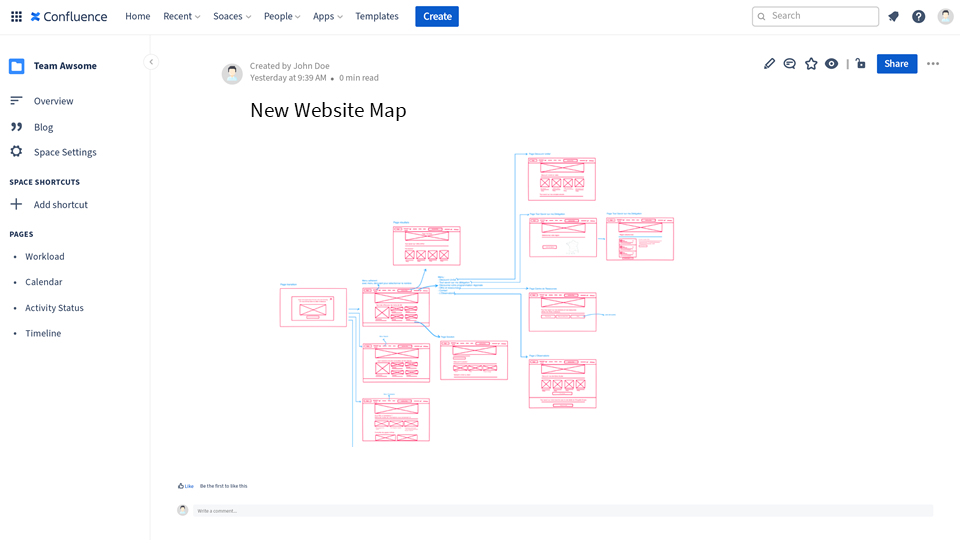The image size is (960, 540).
Task: Open the Timeline page
Action: tap(43, 334)
